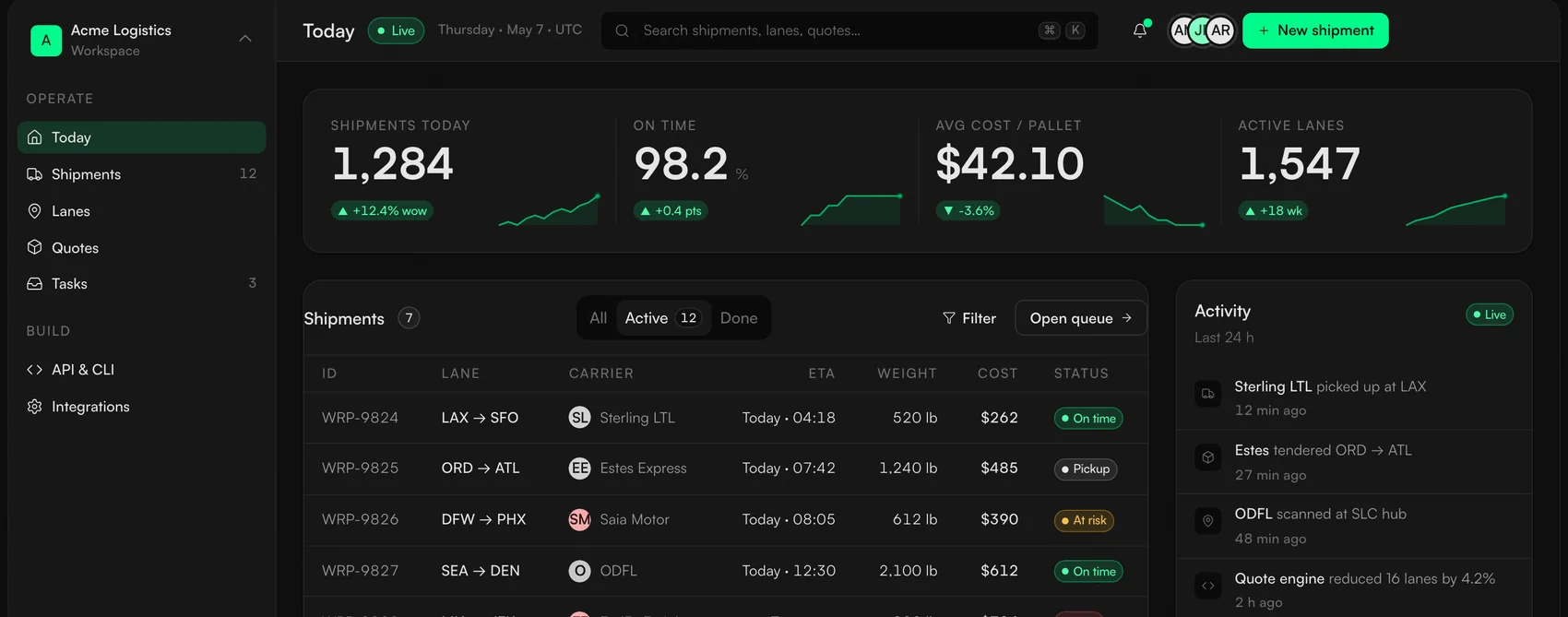Image resolution: width=1568 pixels, height=617 pixels.
Task: Click the -3.6% cost trend badge
Action: point(968,211)
